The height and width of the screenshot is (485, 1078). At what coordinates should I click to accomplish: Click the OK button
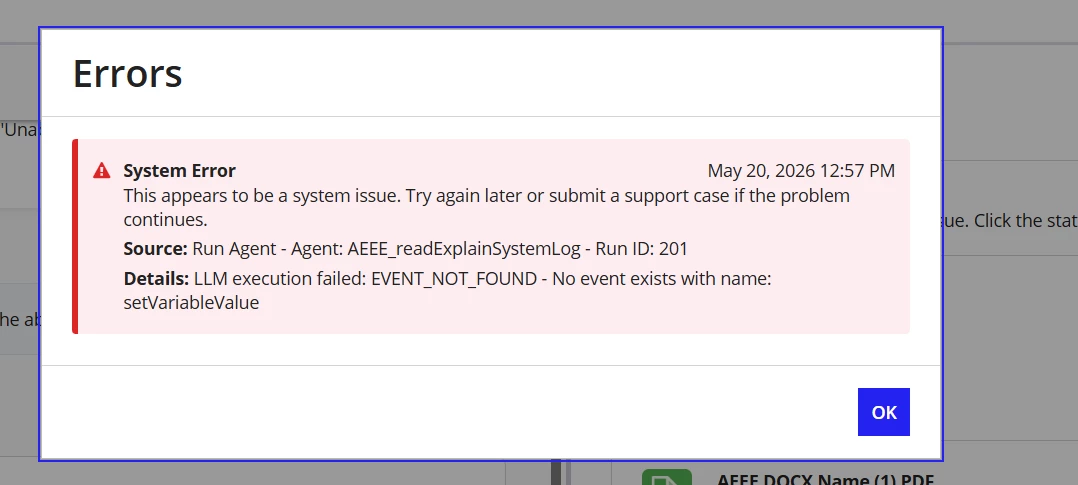tap(883, 412)
